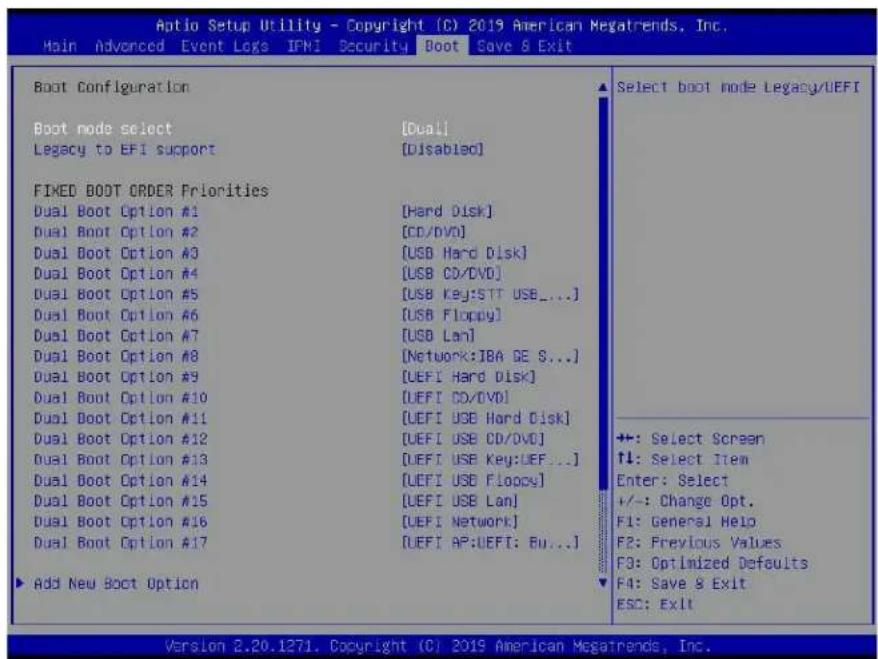
Task: Change the [USB Floppy] value
Action: (x=451, y=315)
